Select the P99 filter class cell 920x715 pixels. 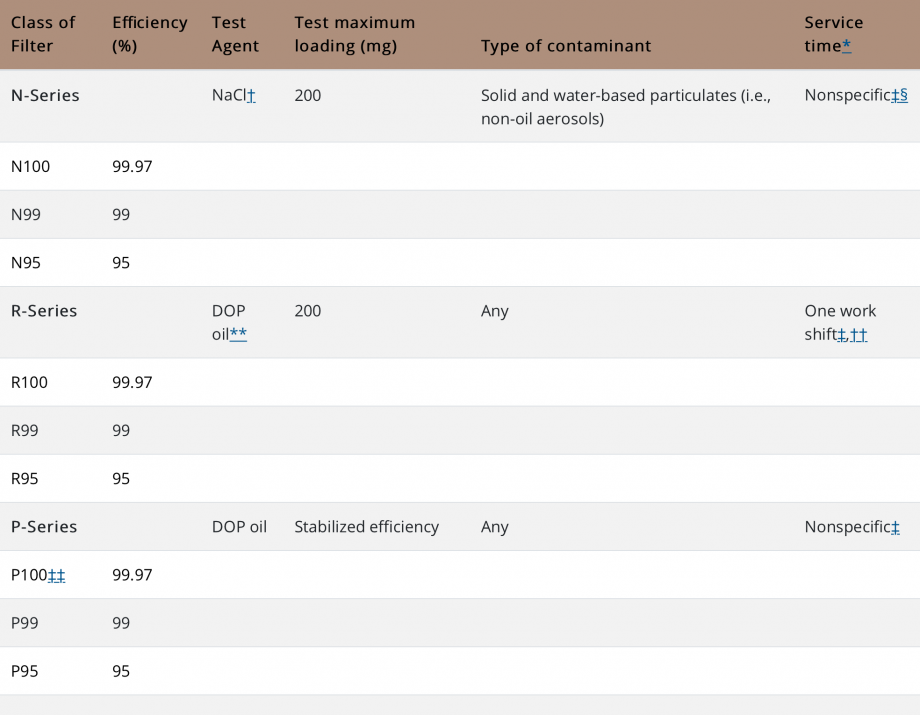click(25, 623)
